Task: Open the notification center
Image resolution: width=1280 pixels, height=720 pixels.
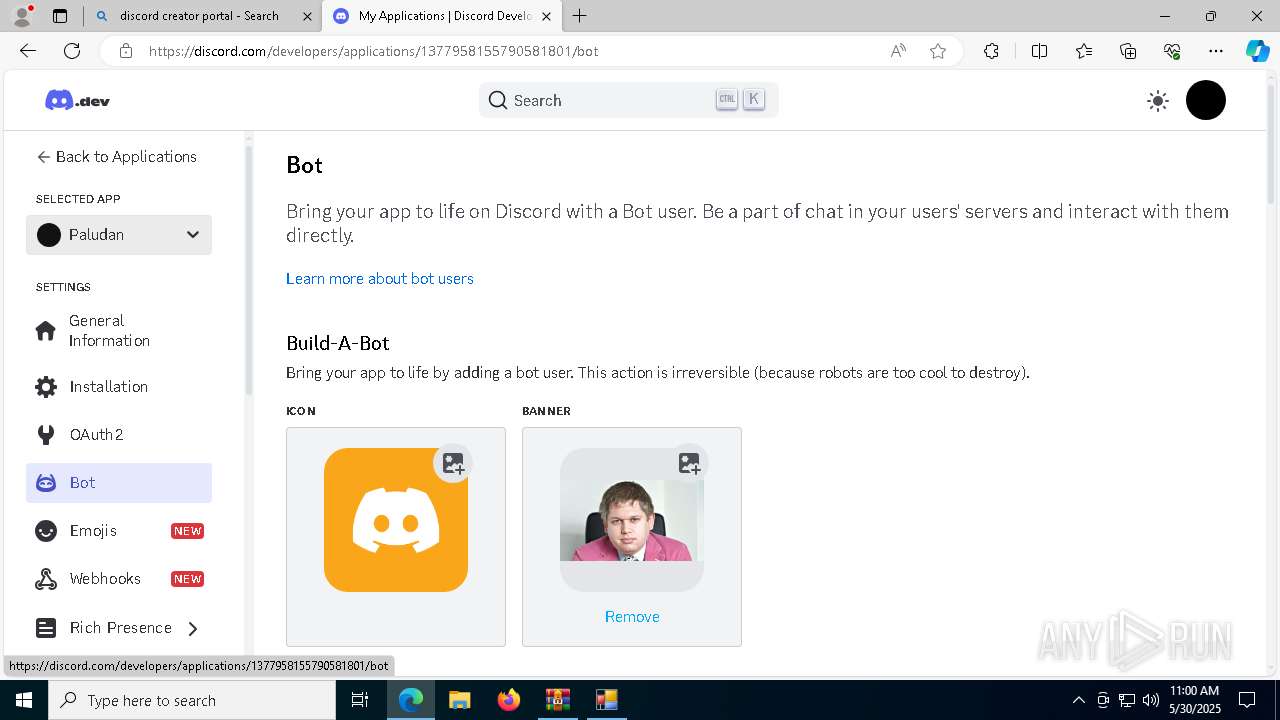Action: click(1247, 700)
